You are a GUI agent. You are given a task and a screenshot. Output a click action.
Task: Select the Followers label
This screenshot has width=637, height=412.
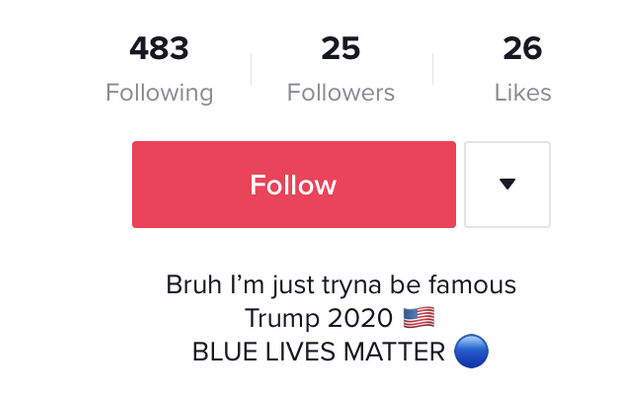(x=341, y=93)
